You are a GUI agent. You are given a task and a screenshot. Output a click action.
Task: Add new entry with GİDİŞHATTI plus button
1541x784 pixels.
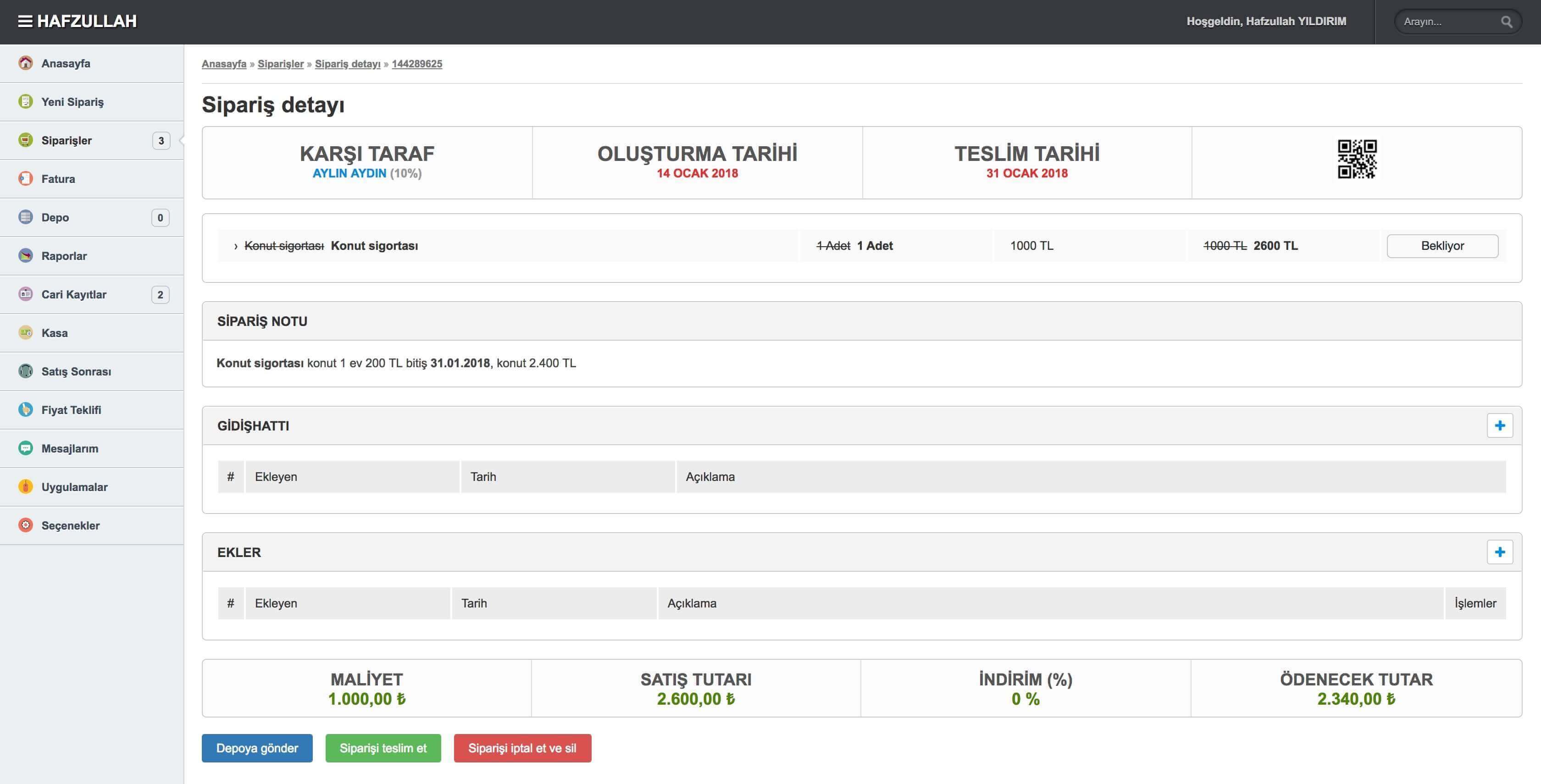pyautogui.click(x=1499, y=425)
